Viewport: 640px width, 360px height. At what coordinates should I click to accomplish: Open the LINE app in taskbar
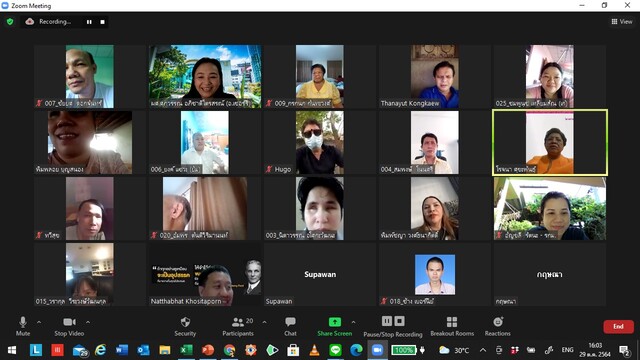[336, 350]
